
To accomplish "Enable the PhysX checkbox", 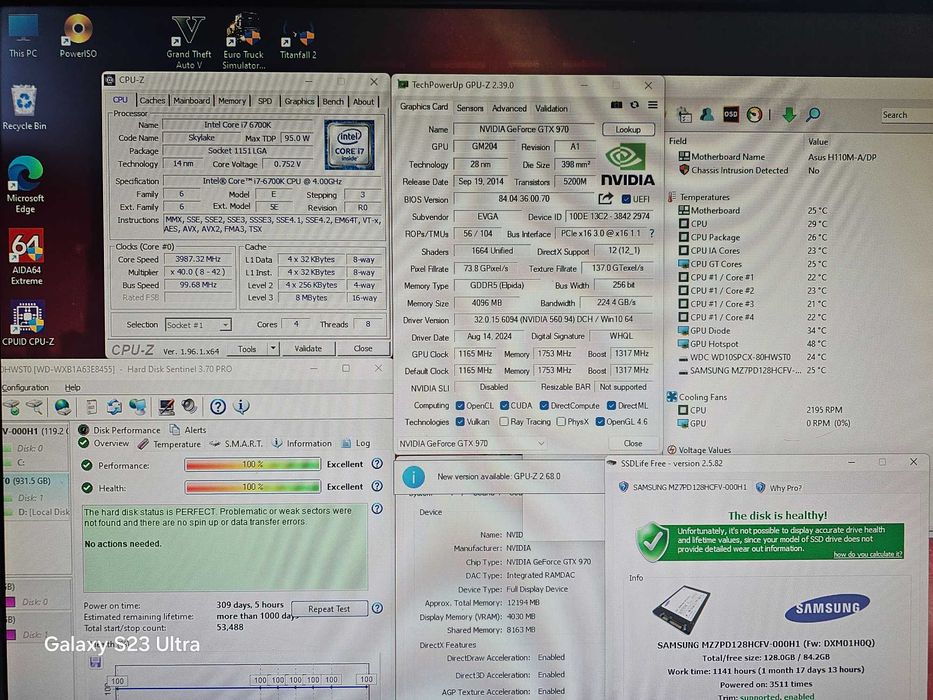I will tap(561, 422).
